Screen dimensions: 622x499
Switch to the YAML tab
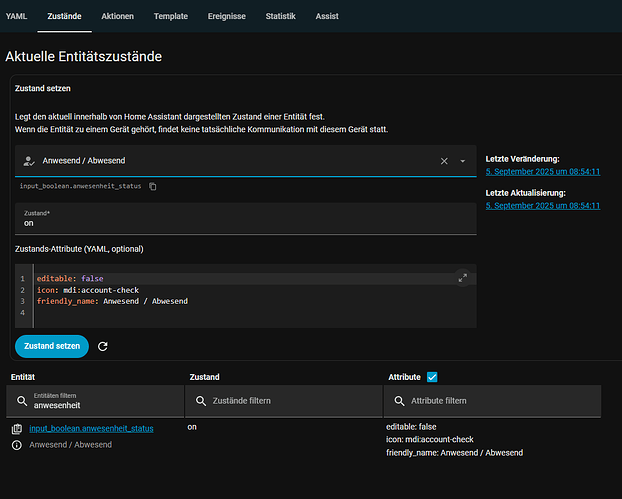click(x=17, y=16)
